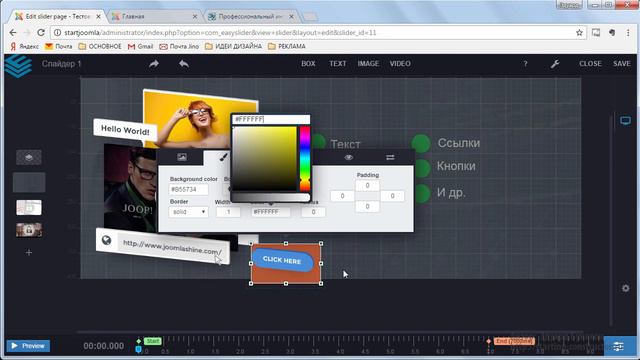
Task: Click the border color #FFFFFF field
Action: pyautogui.click(x=271, y=212)
